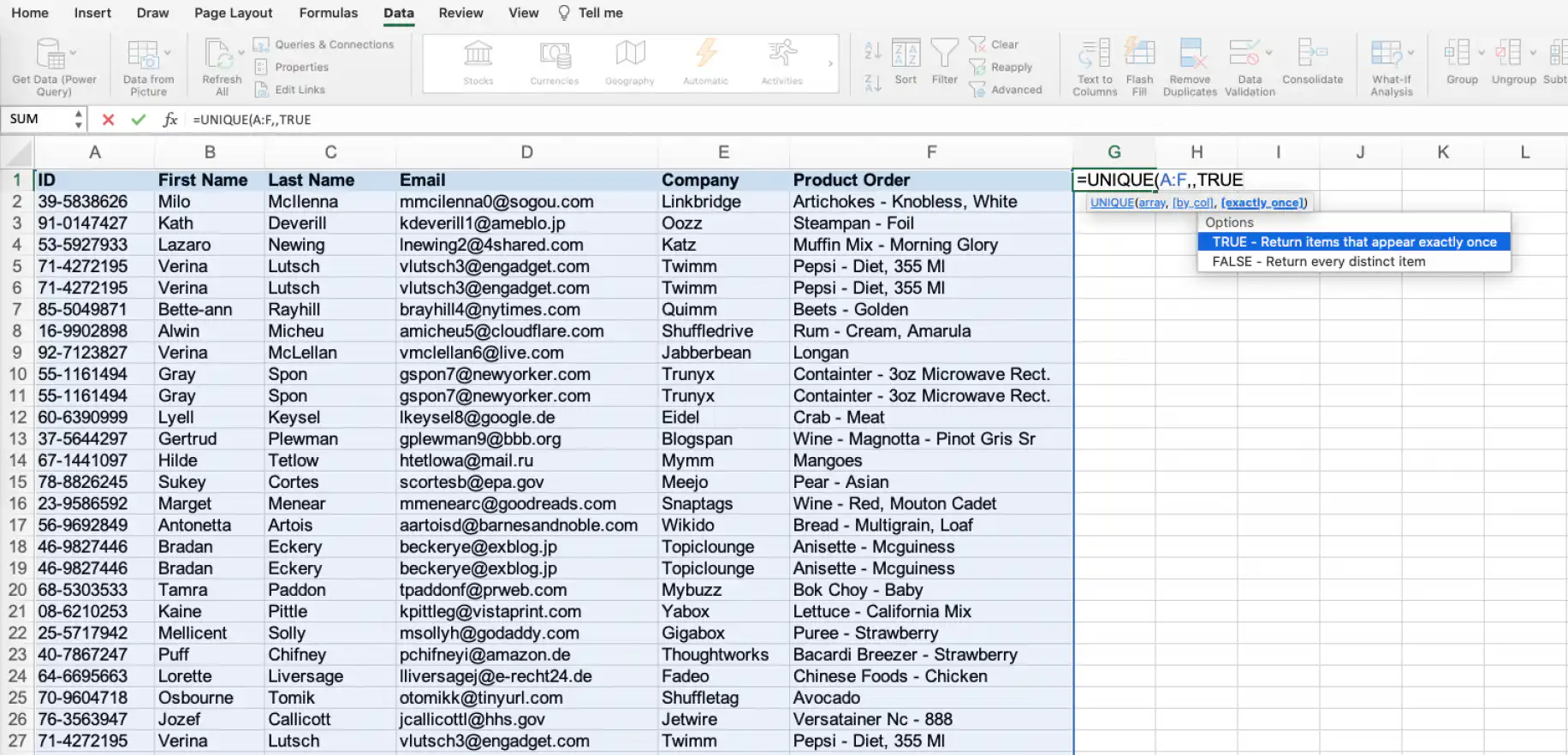Select FALSE - Return every distinct item

(x=1354, y=262)
